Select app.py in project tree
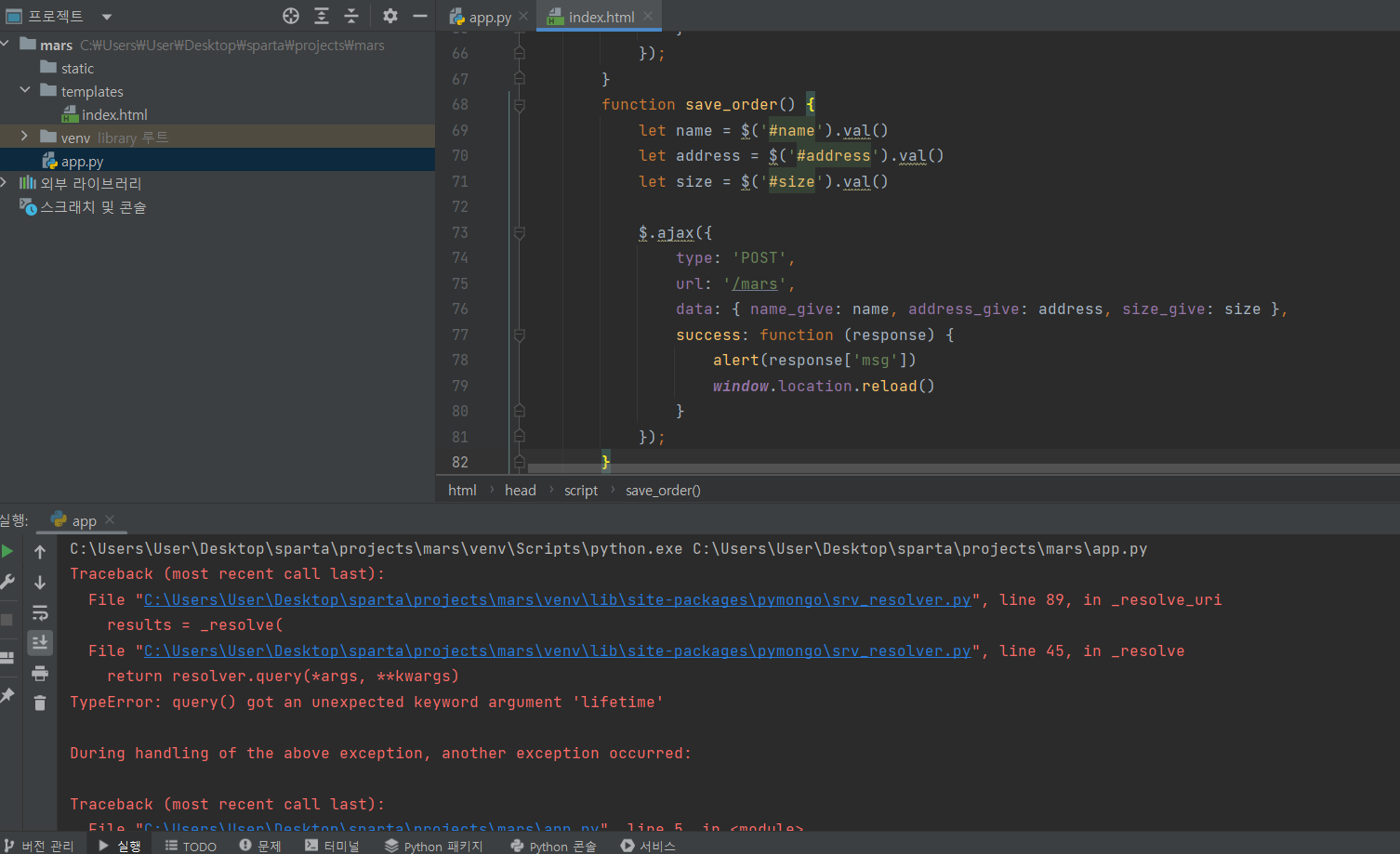The height and width of the screenshot is (854, 1400). pyautogui.click(x=82, y=161)
